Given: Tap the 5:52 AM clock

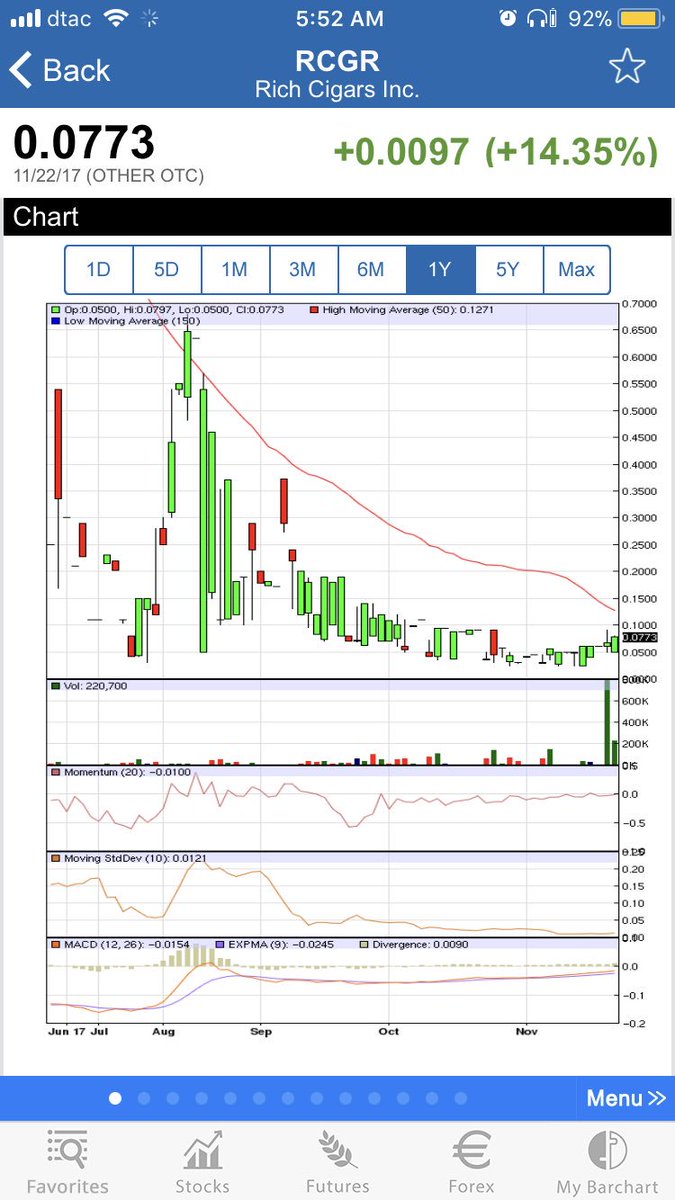Looking at the screenshot, I should (338, 19).
